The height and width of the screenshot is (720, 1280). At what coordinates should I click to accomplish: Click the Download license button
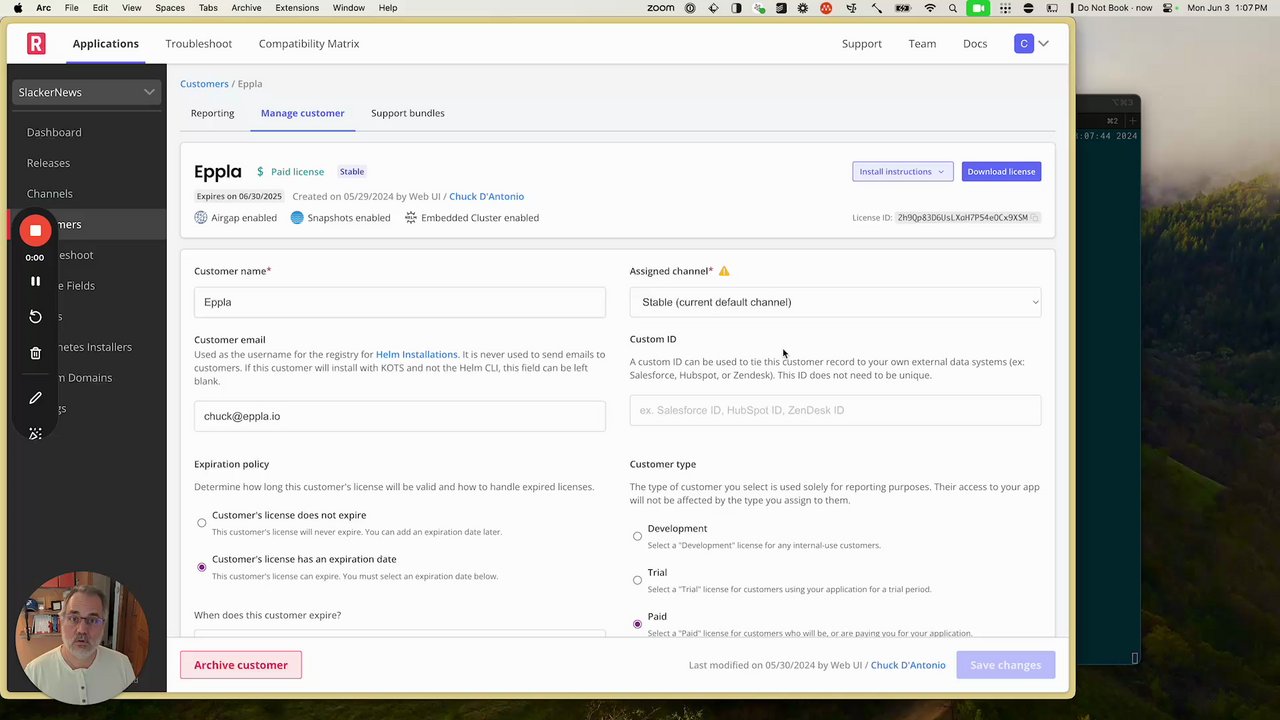1001,172
